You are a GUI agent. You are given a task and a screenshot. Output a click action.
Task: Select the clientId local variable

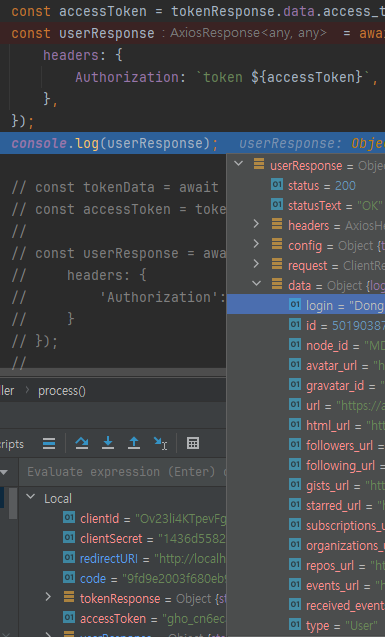click(123, 519)
